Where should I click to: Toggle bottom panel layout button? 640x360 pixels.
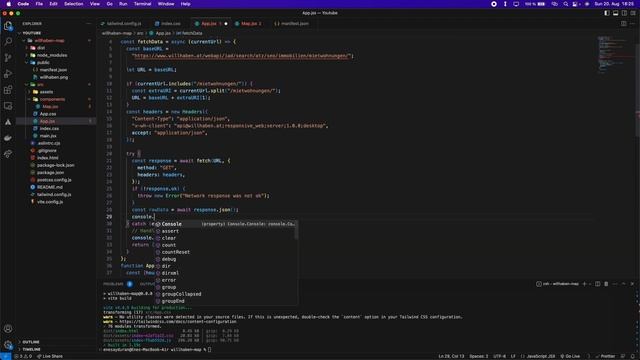[616, 13]
